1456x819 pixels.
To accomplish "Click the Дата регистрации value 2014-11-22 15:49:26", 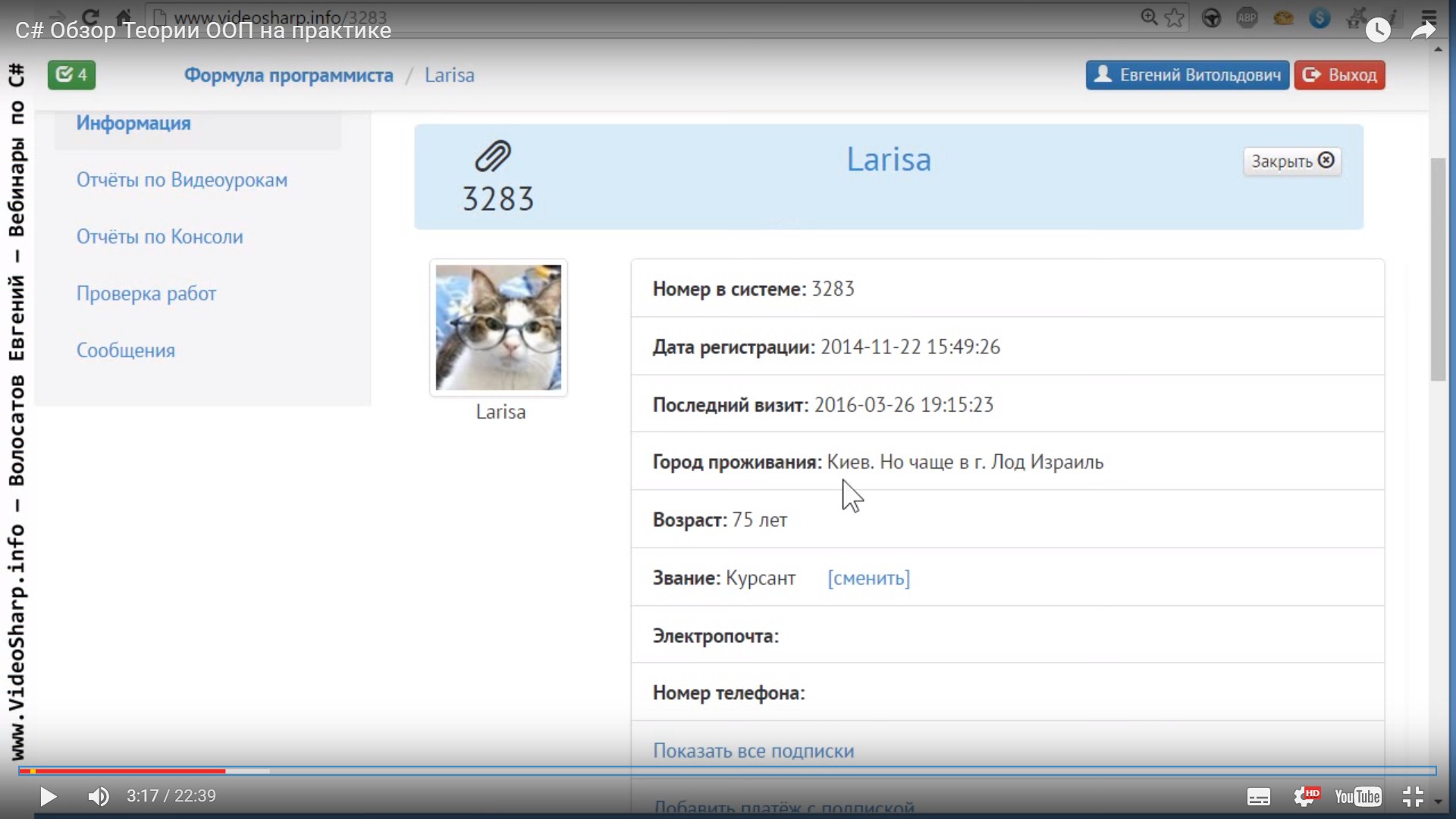I will tap(911, 347).
